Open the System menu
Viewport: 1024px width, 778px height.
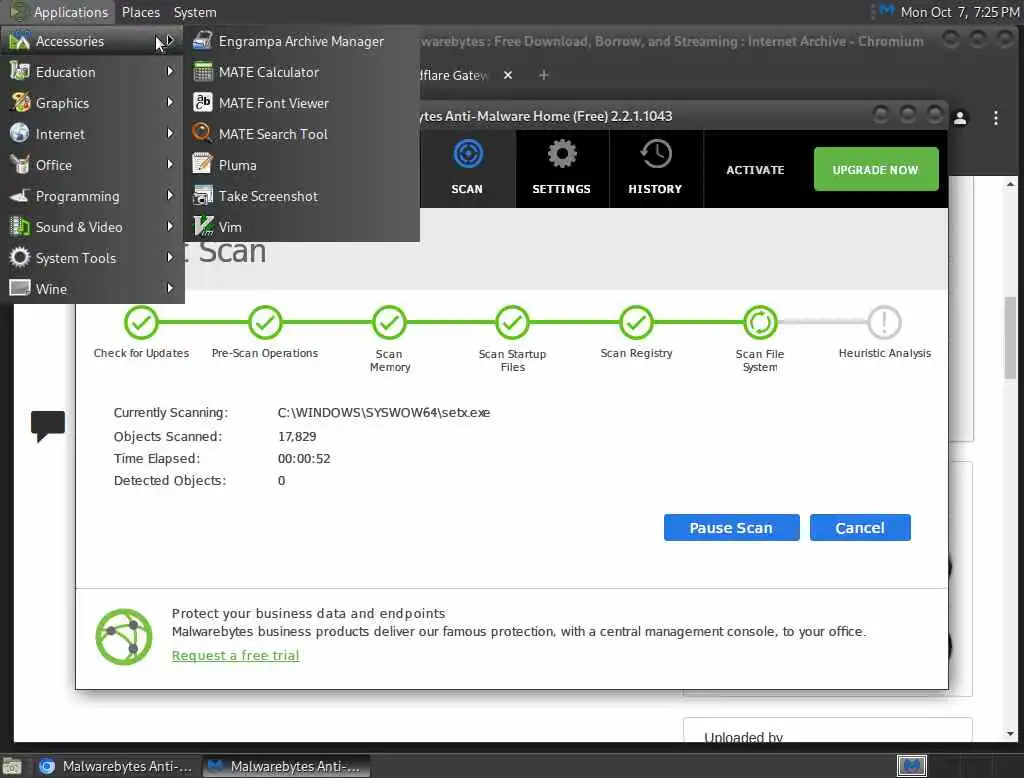[195, 12]
